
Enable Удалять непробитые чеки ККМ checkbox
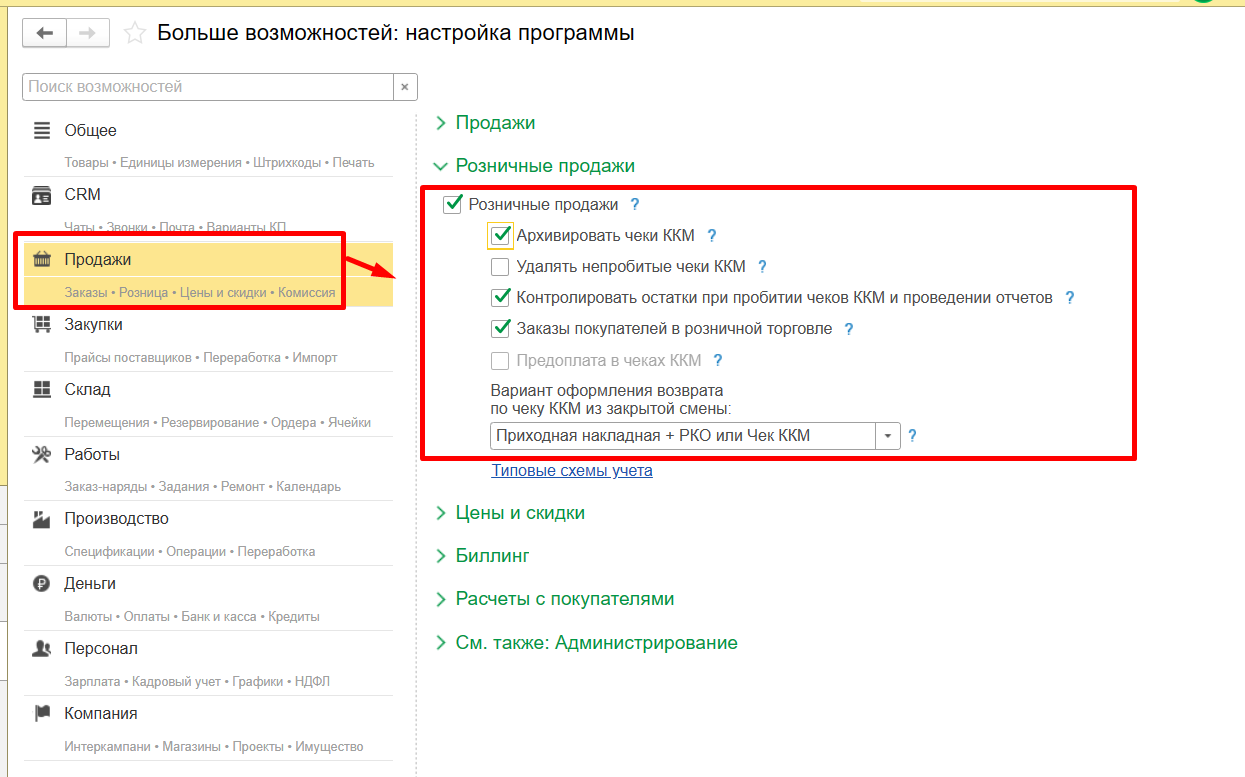coord(500,267)
